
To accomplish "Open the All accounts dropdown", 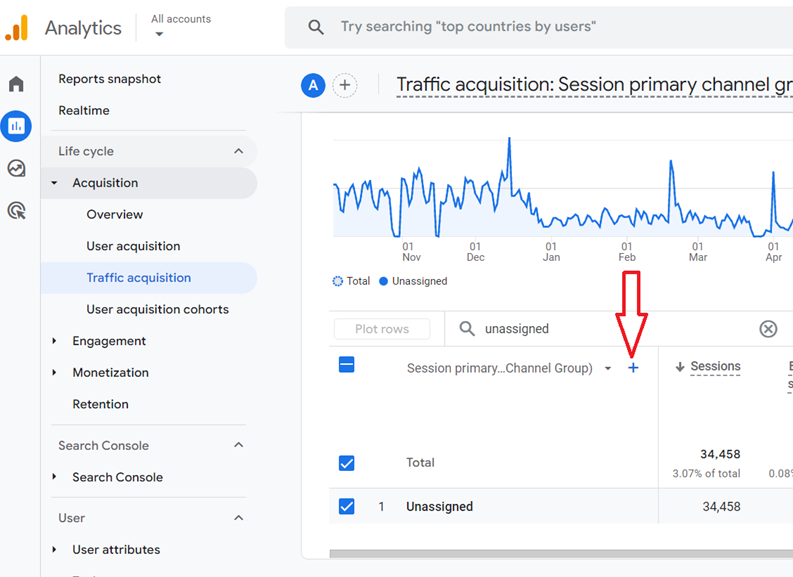I will 180,26.
